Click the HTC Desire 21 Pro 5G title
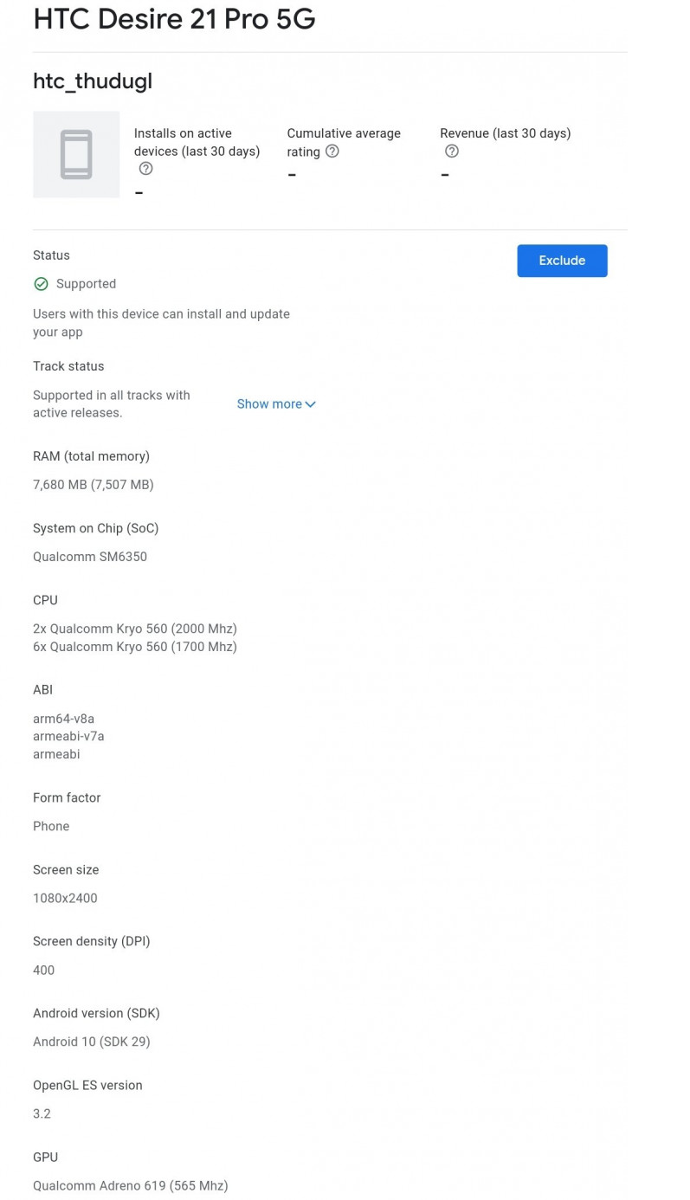Viewport: 690px width, 1200px height. coord(174,18)
